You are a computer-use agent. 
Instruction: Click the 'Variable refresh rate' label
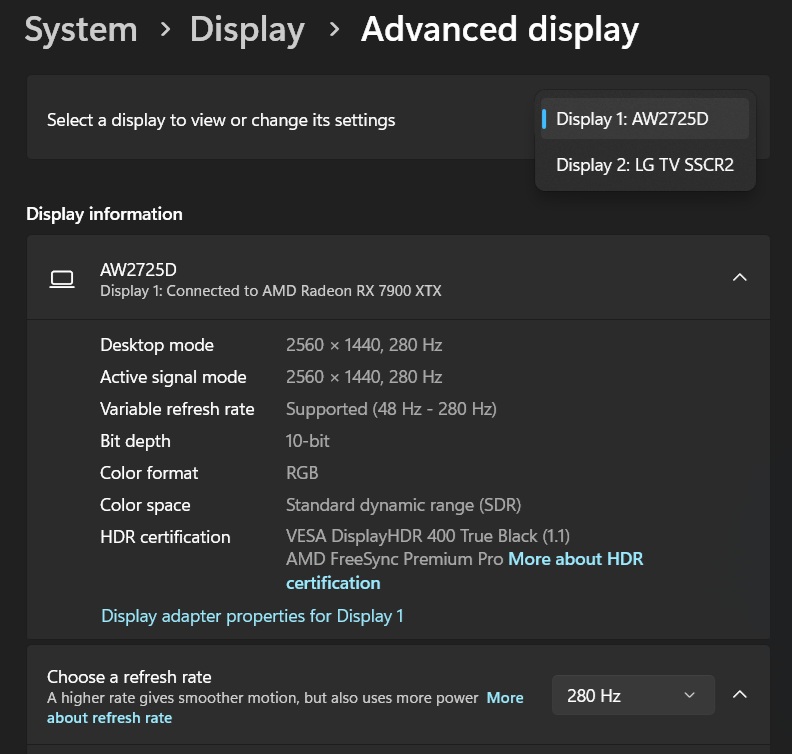(x=177, y=409)
